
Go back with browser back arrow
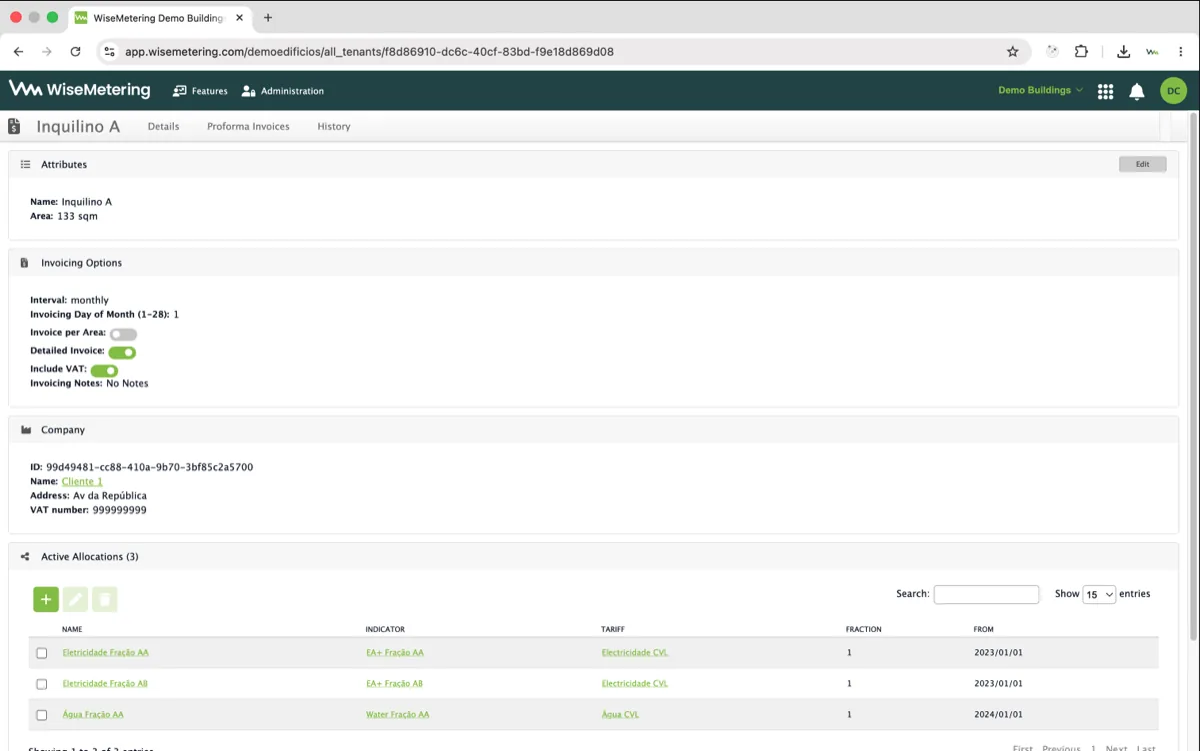point(18,52)
